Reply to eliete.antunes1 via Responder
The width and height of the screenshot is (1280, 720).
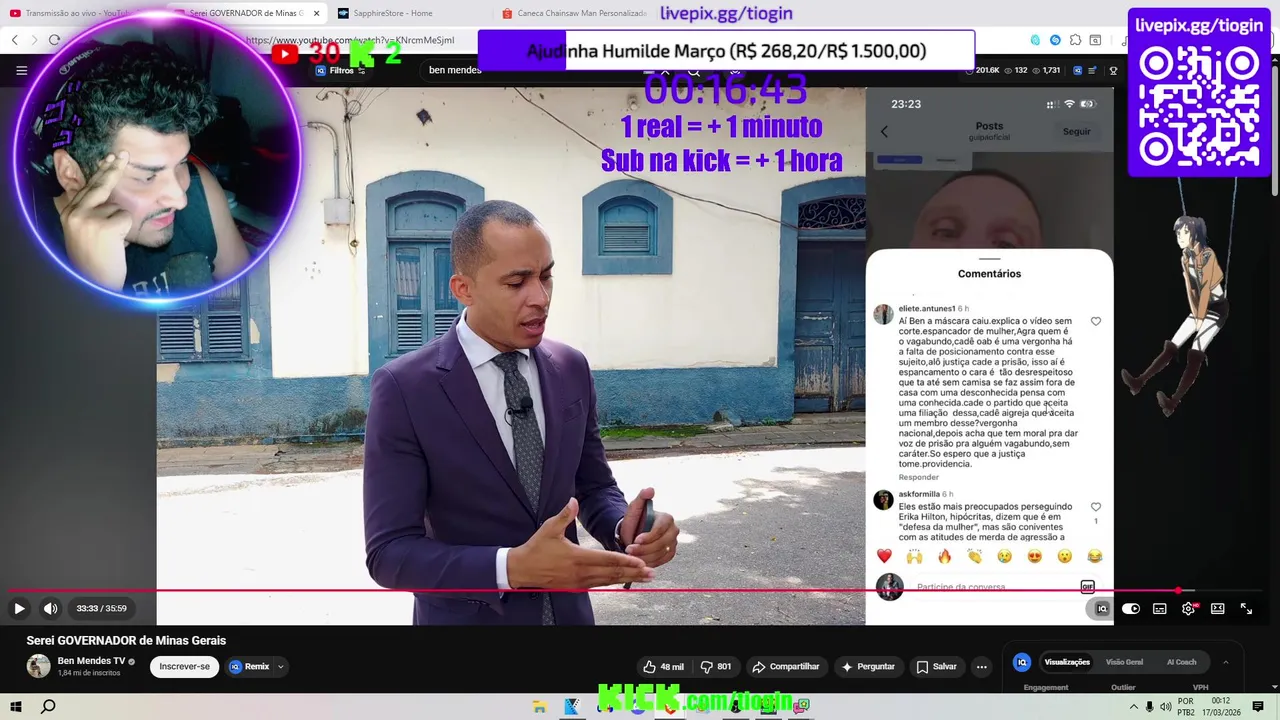918,478
